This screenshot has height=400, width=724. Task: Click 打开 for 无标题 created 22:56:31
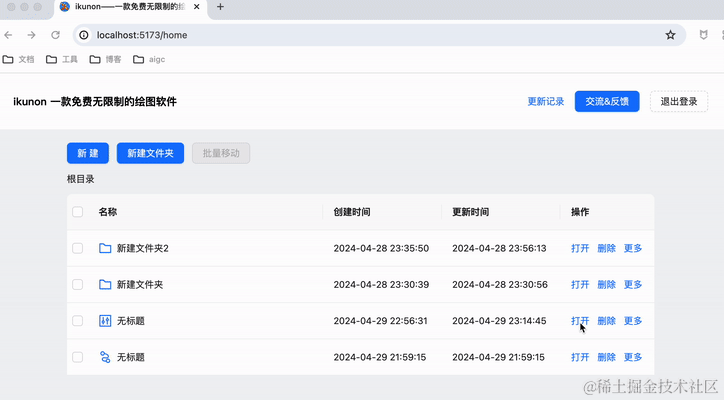(580, 321)
